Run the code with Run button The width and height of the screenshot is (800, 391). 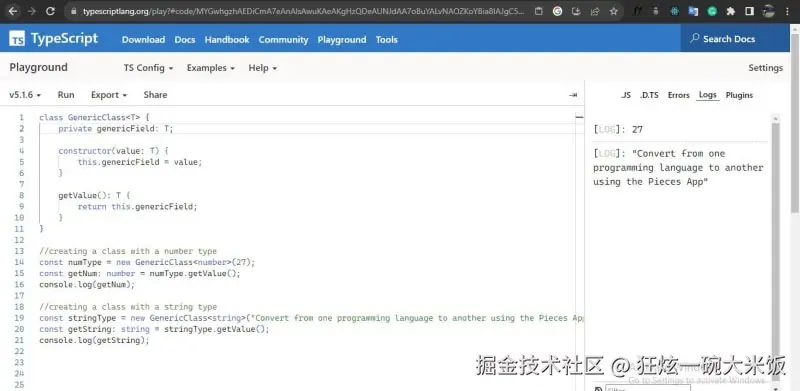(66, 95)
